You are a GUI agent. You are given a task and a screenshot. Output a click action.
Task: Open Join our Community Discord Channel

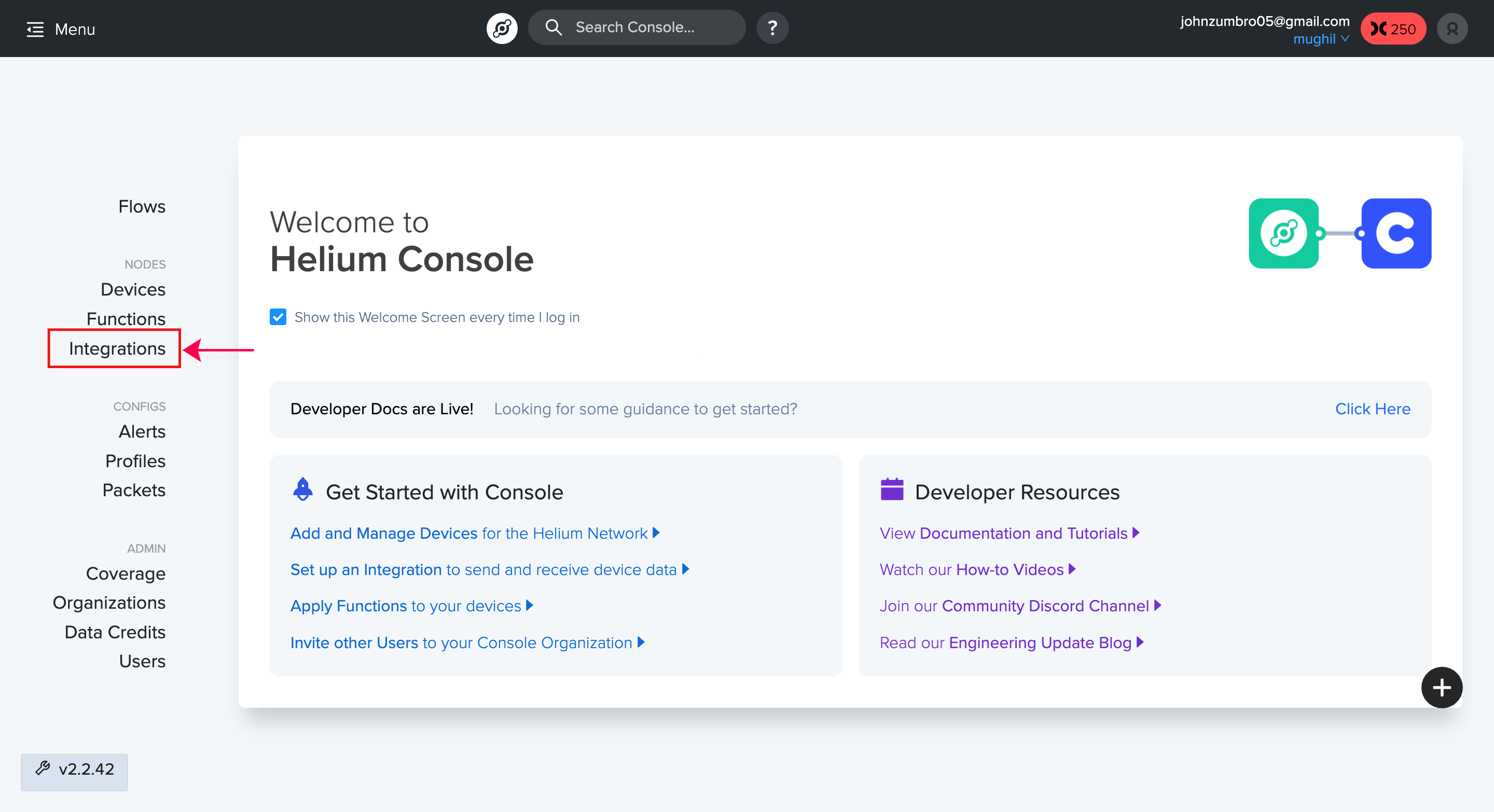click(1019, 606)
